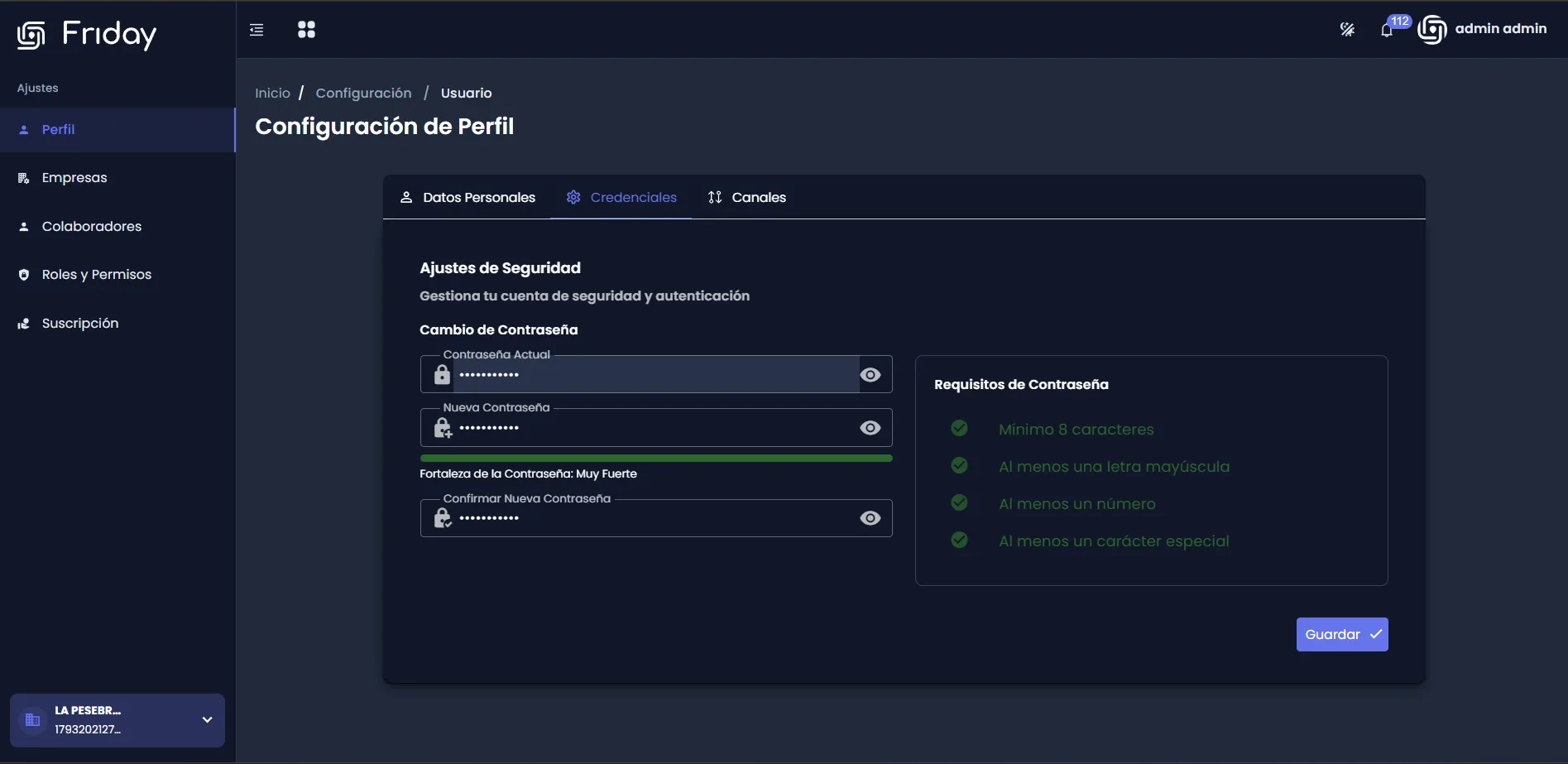The image size is (1568, 764).
Task: Click the Gestiona tu cuenta de seguridad subtitle
Action: (x=584, y=296)
